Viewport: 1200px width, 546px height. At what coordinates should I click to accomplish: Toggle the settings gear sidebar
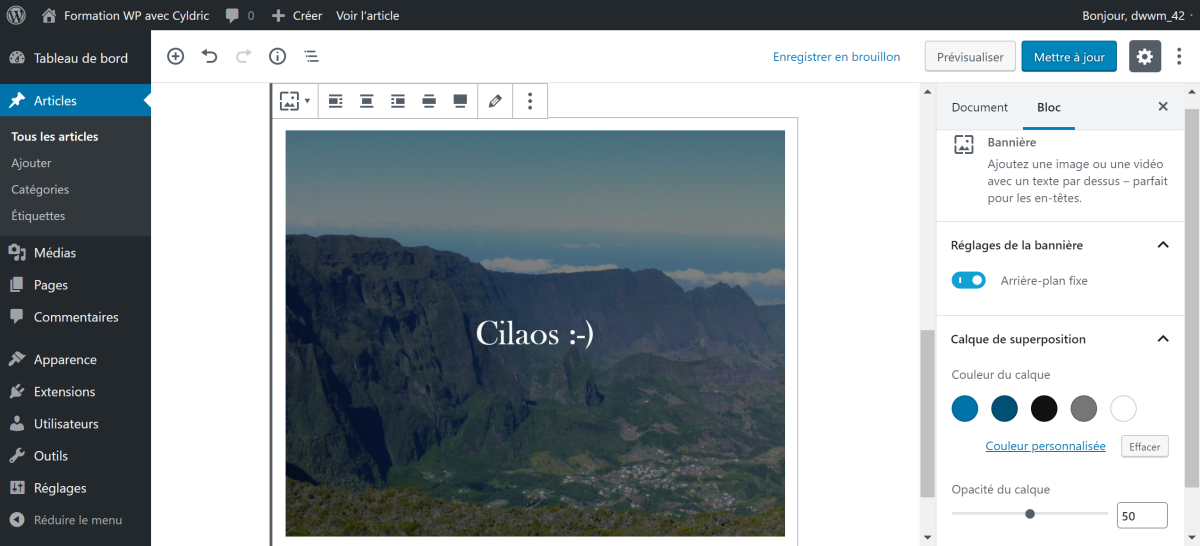[1145, 57]
